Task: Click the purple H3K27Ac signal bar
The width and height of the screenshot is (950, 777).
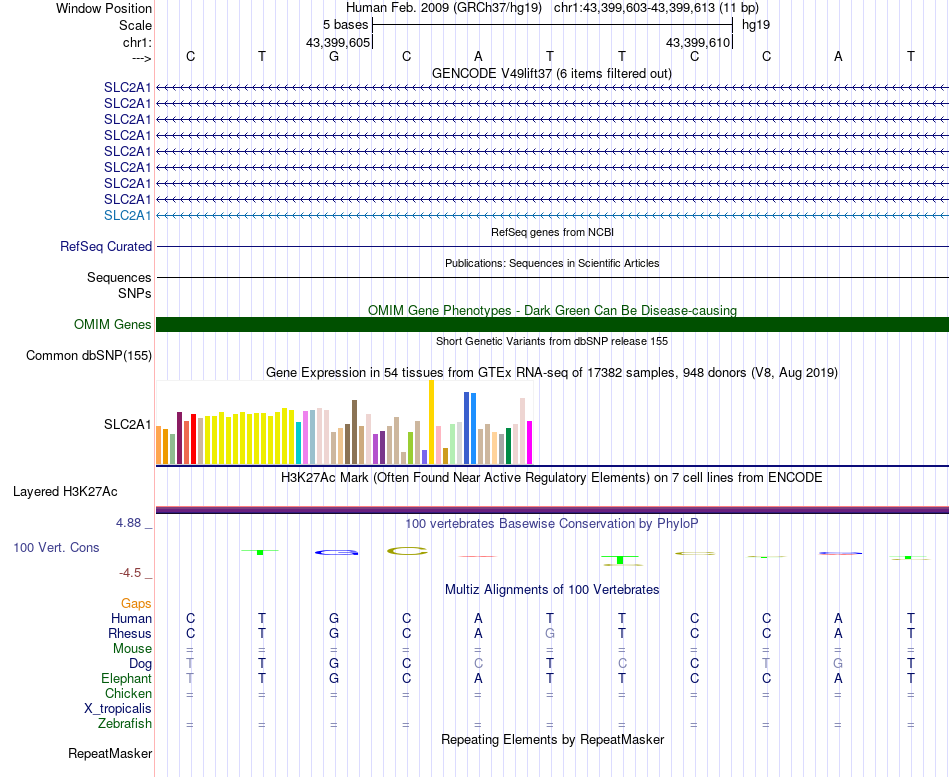Action: [552, 510]
